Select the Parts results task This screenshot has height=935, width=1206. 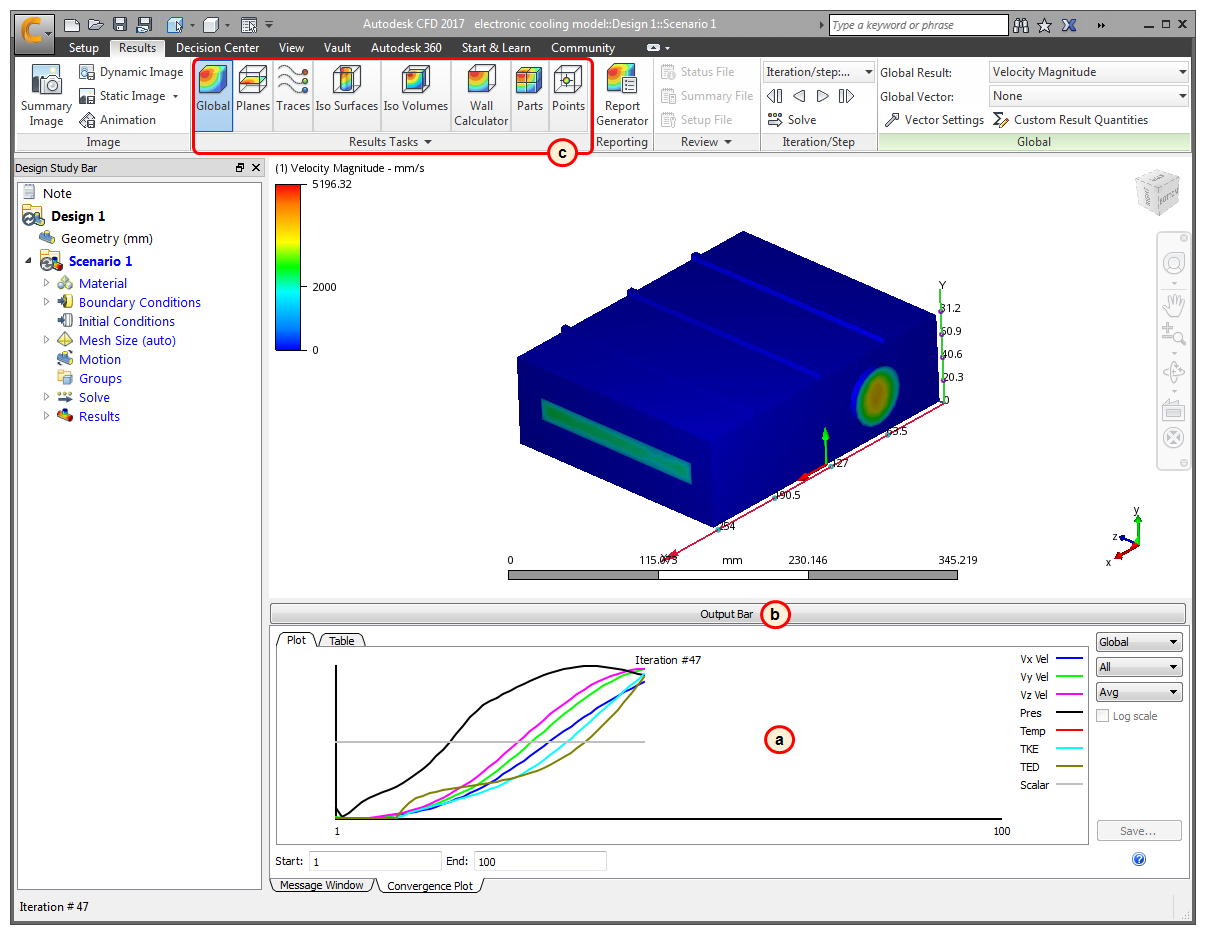[530, 96]
